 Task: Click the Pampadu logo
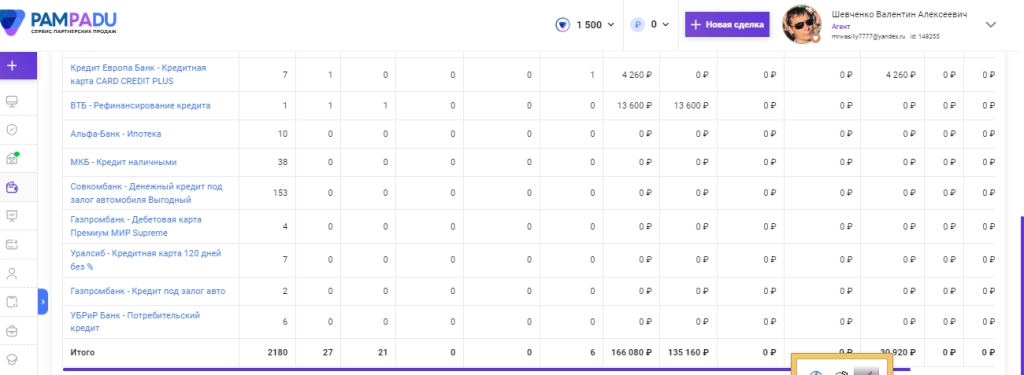(x=59, y=22)
